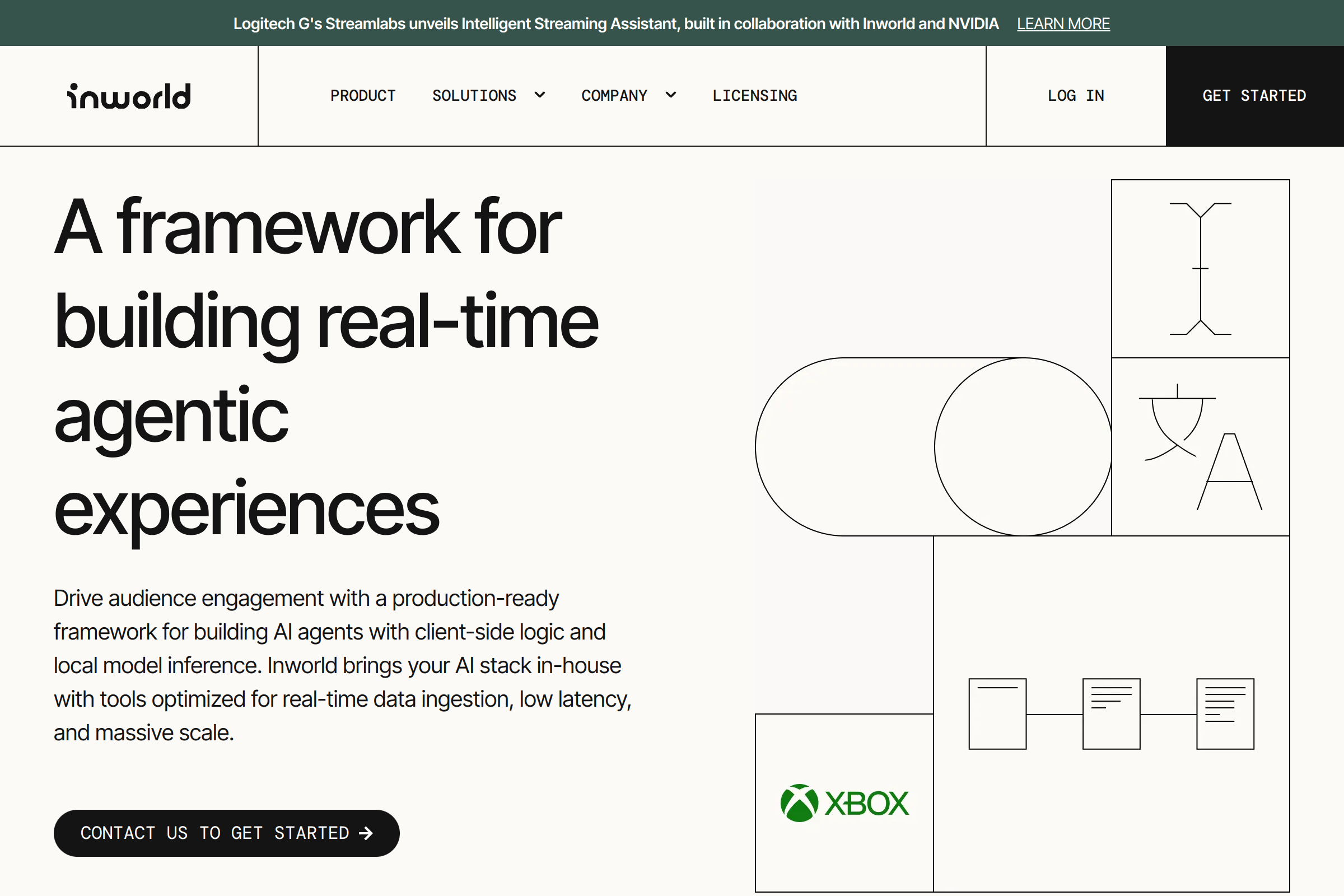The image size is (1344, 896).
Task: Expand the Company dropdown chevron
Action: [671, 95]
